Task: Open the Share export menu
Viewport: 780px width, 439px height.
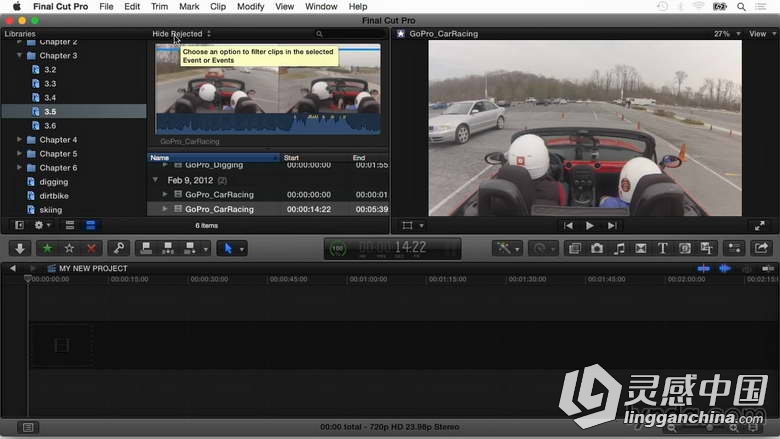Action: [761, 248]
